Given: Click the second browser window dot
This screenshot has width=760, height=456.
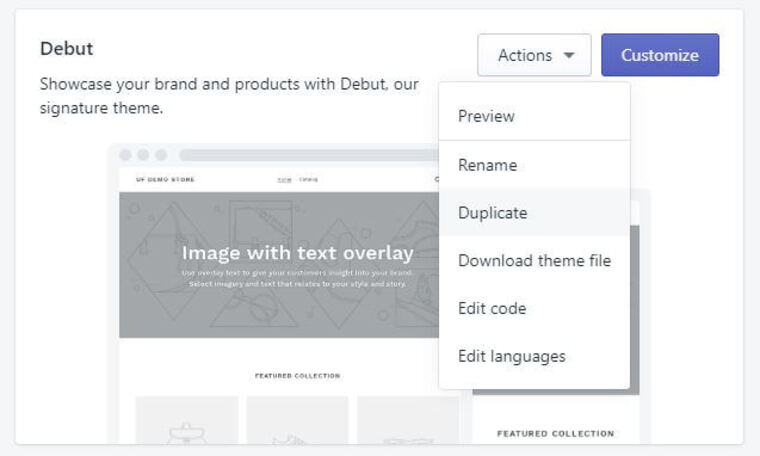Looking at the screenshot, I should pos(143,155).
